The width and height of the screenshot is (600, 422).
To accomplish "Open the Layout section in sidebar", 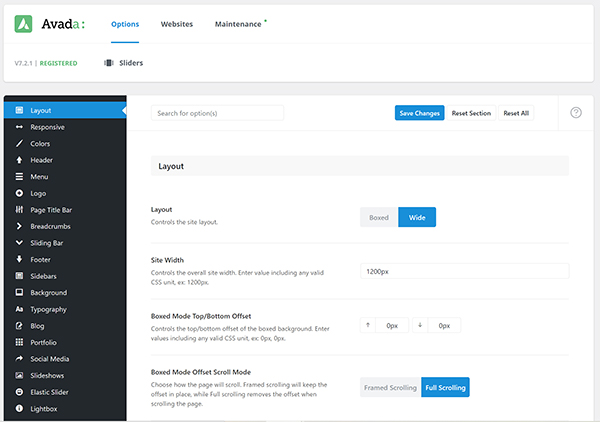I will [x=65, y=110].
